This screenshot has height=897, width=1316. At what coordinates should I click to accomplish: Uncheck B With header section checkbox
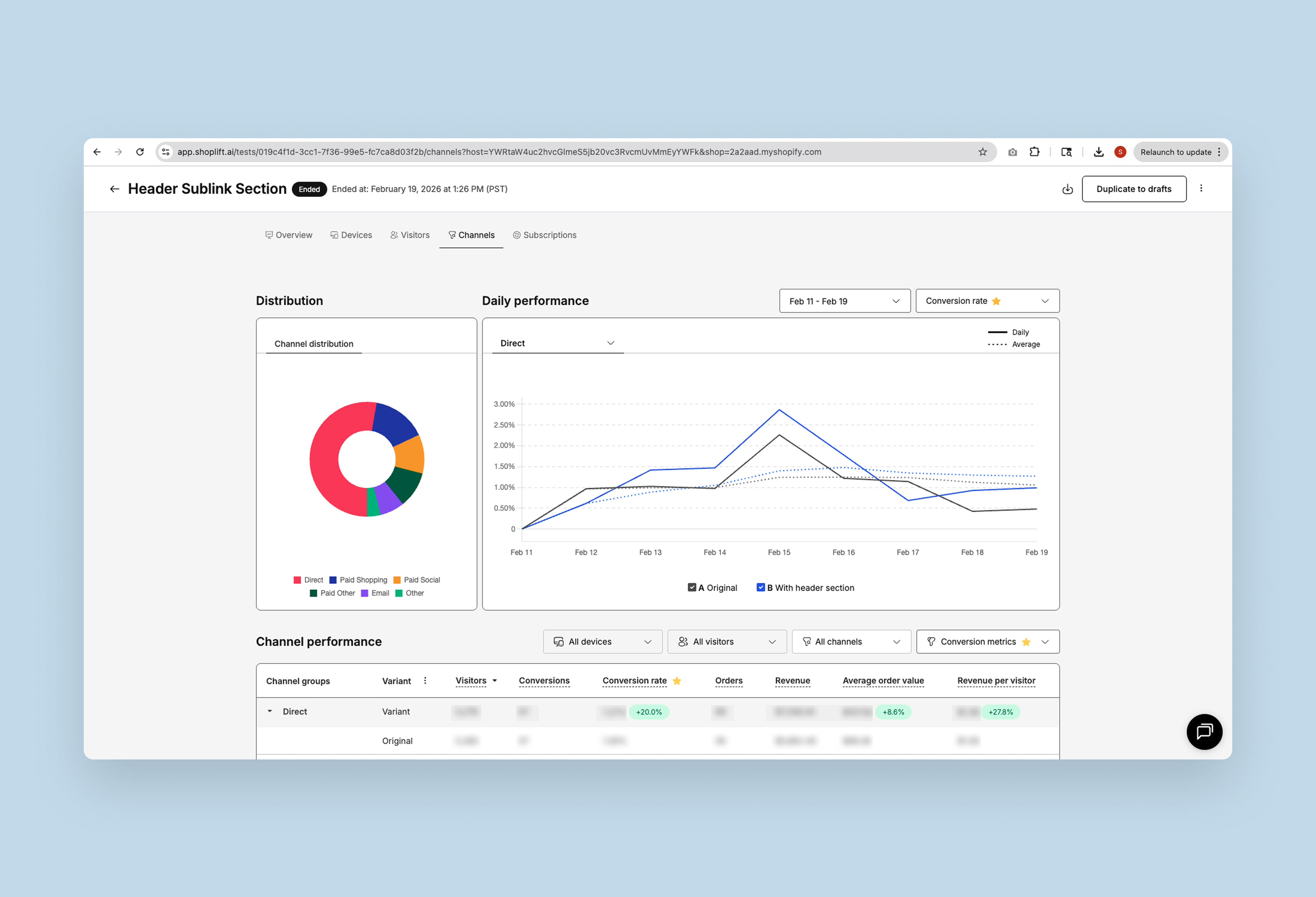tap(761, 588)
